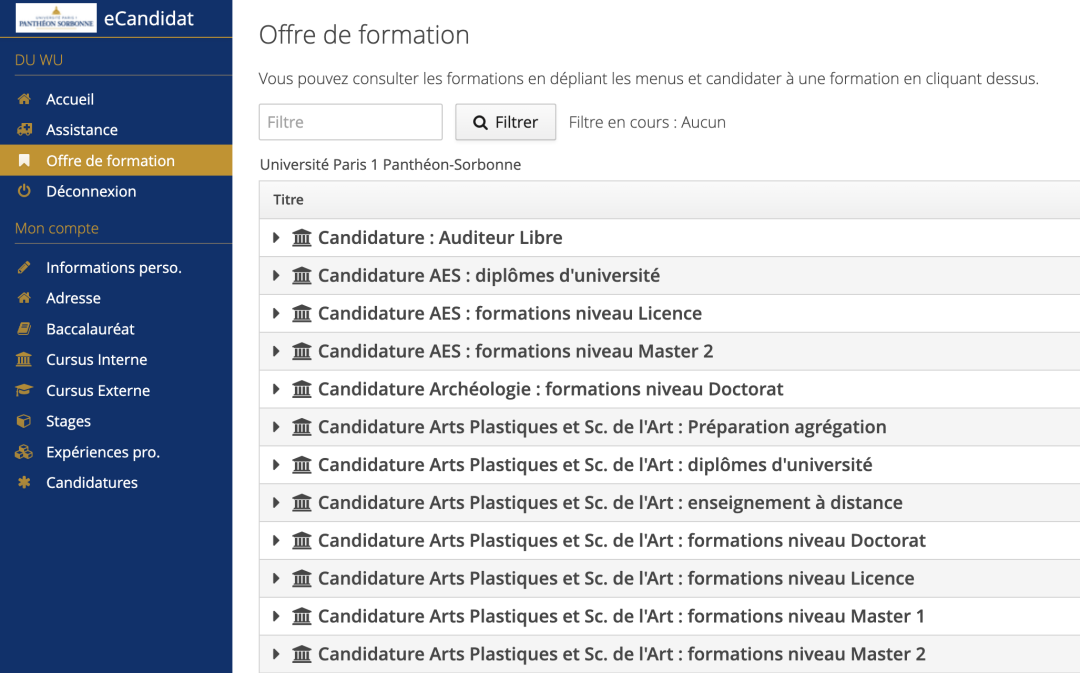The width and height of the screenshot is (1080, 673).
Task: Open the Adresse menu entry
Action: (73, 298)
